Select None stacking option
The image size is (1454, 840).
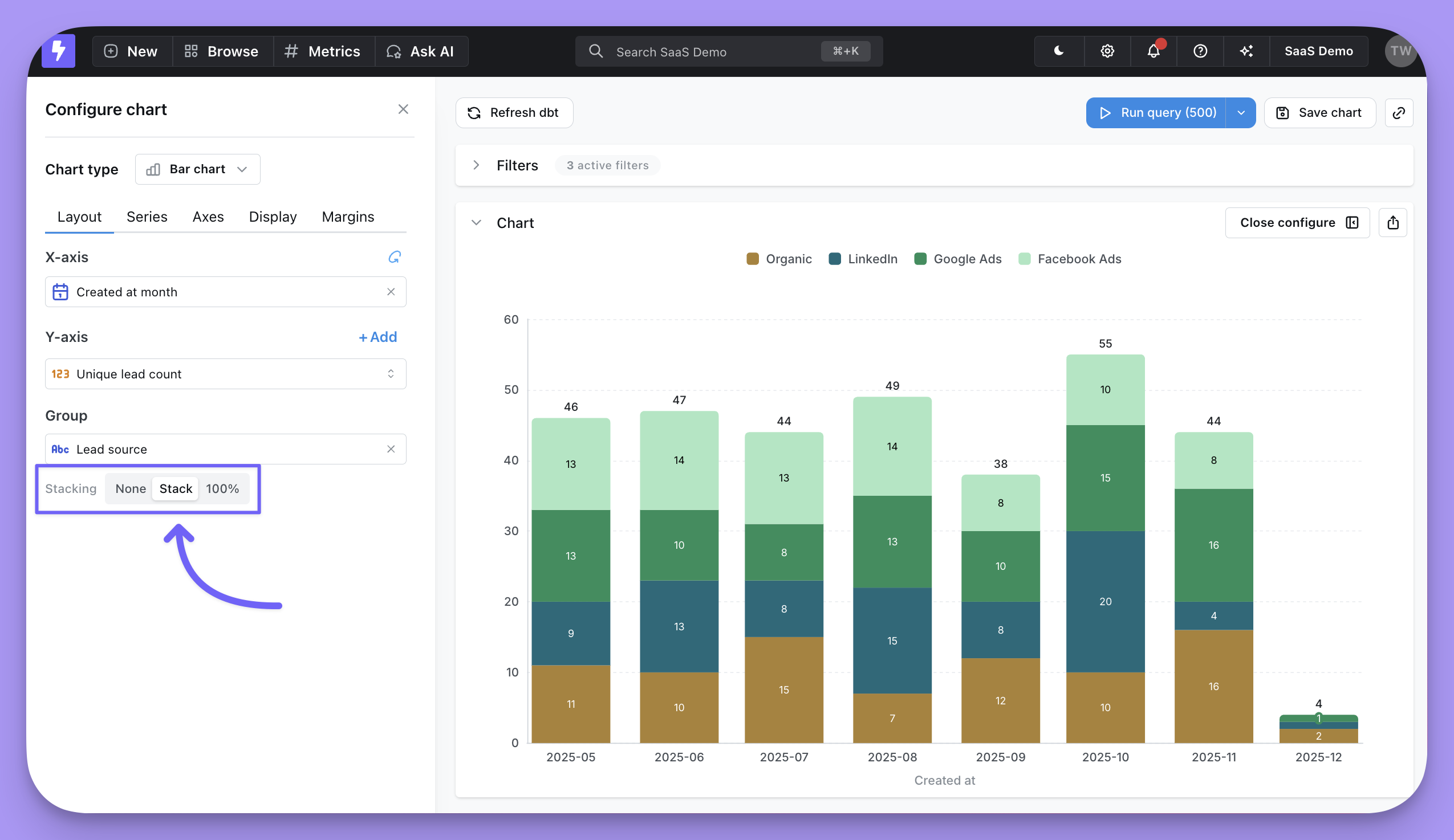pyautogui.click(x=131, y=489)
